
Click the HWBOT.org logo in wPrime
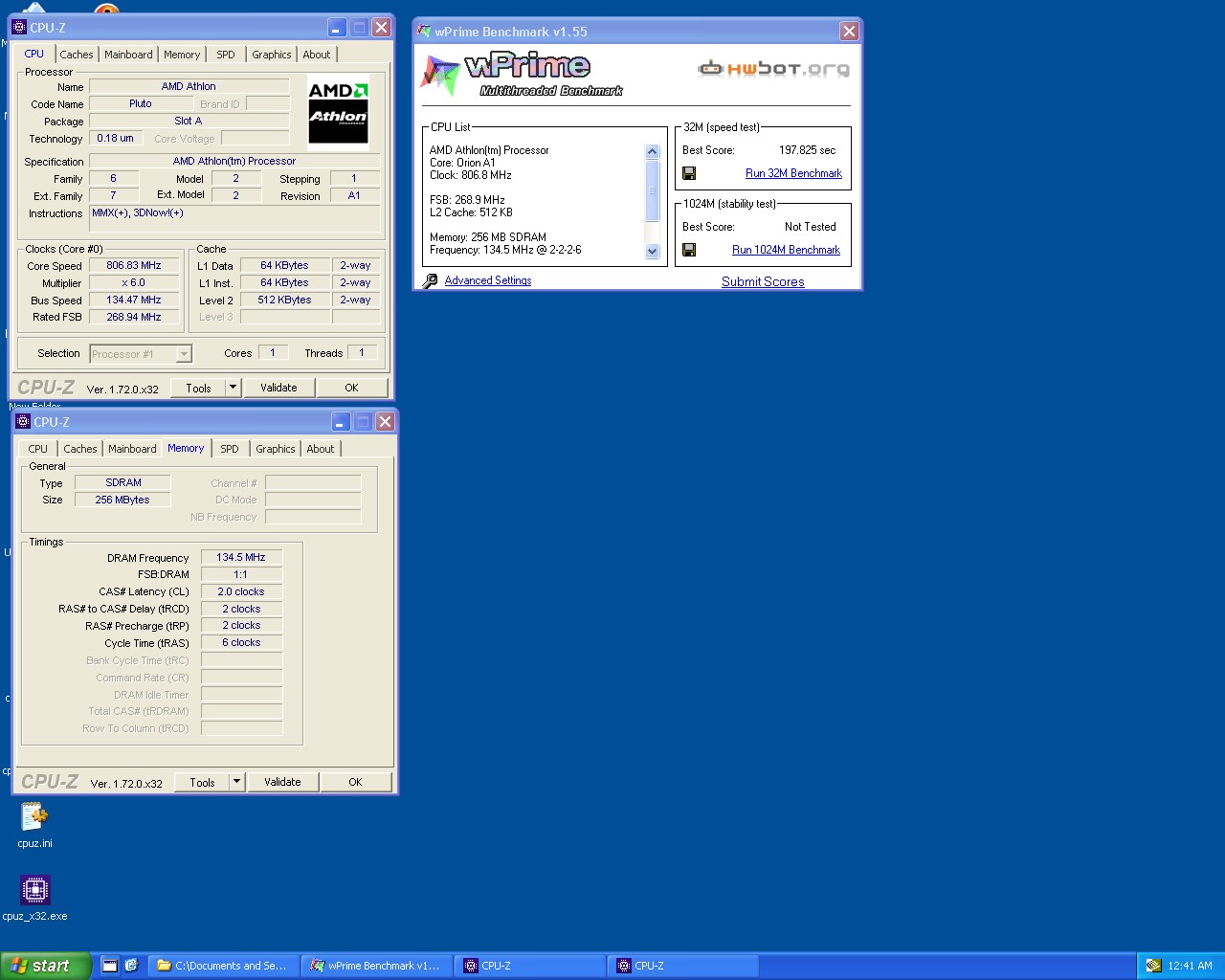[774, 69]
